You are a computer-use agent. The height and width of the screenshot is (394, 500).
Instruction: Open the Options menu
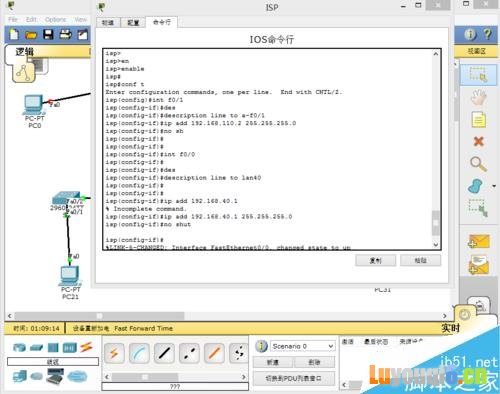[x=55, y=20]
